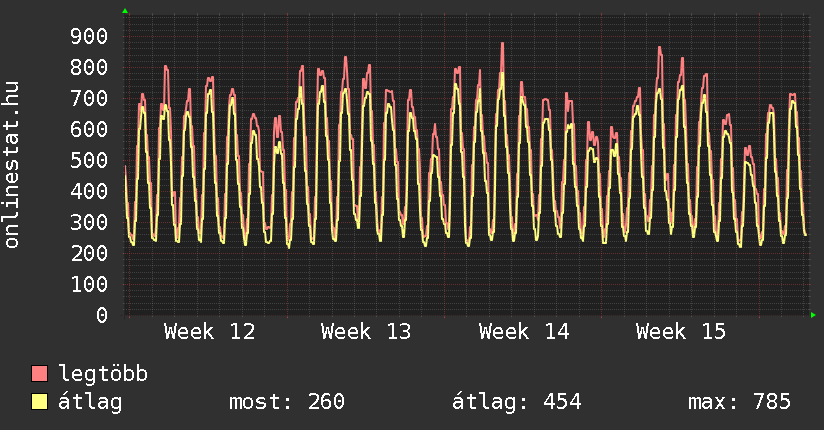Click the Week 15 axis label
824x430 pixels.
click(x=681, y=331)
